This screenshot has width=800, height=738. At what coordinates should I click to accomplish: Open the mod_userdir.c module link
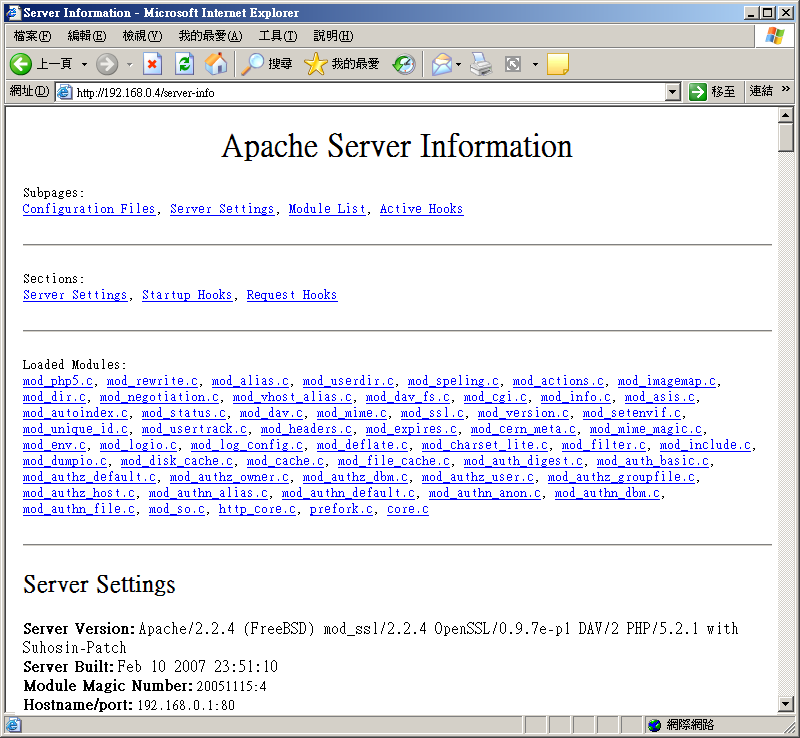click(348, 381)
